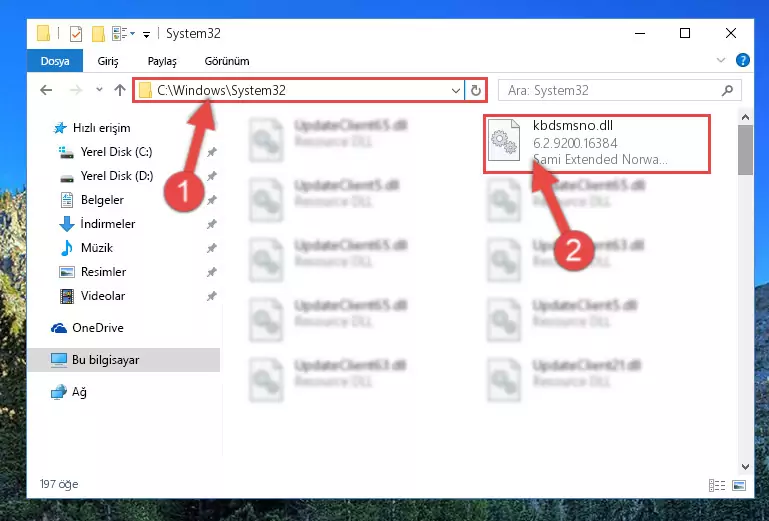This screenshot has width=769, height=521.
Task: Open the Videolar folder shortcut
Action: [x=92, y=296]
